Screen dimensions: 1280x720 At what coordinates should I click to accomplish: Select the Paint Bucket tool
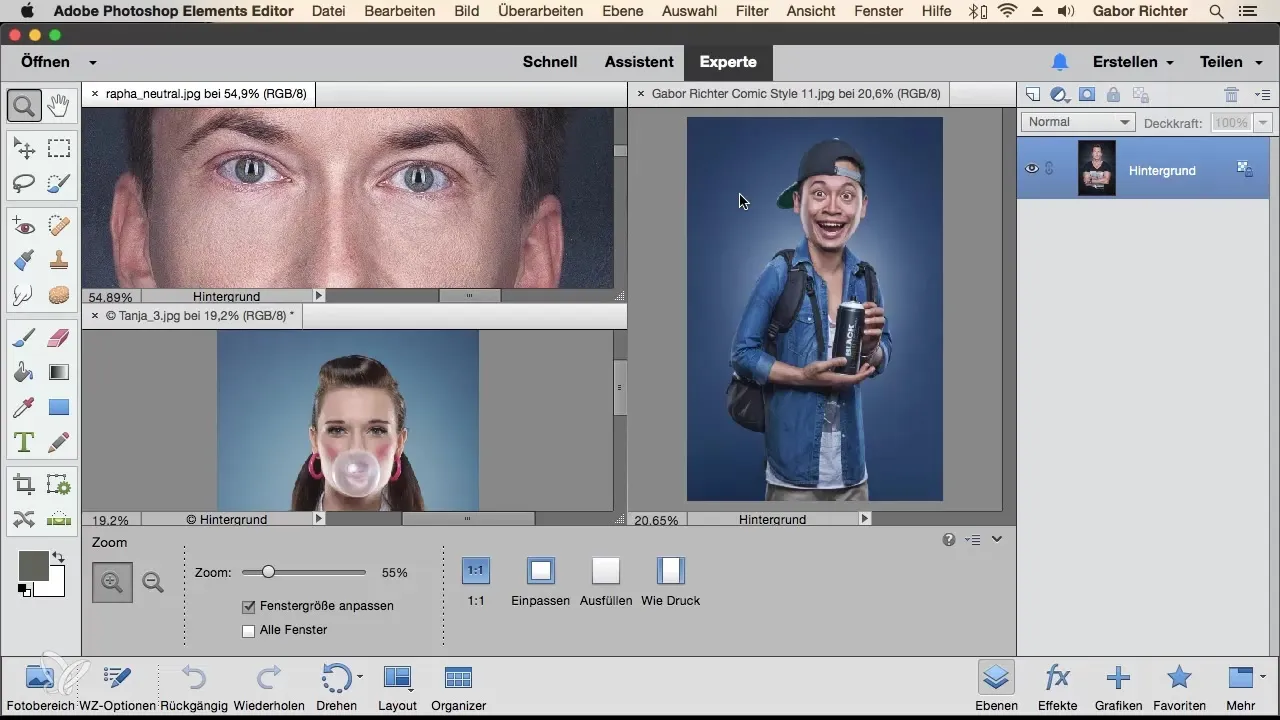pos(24,373)
